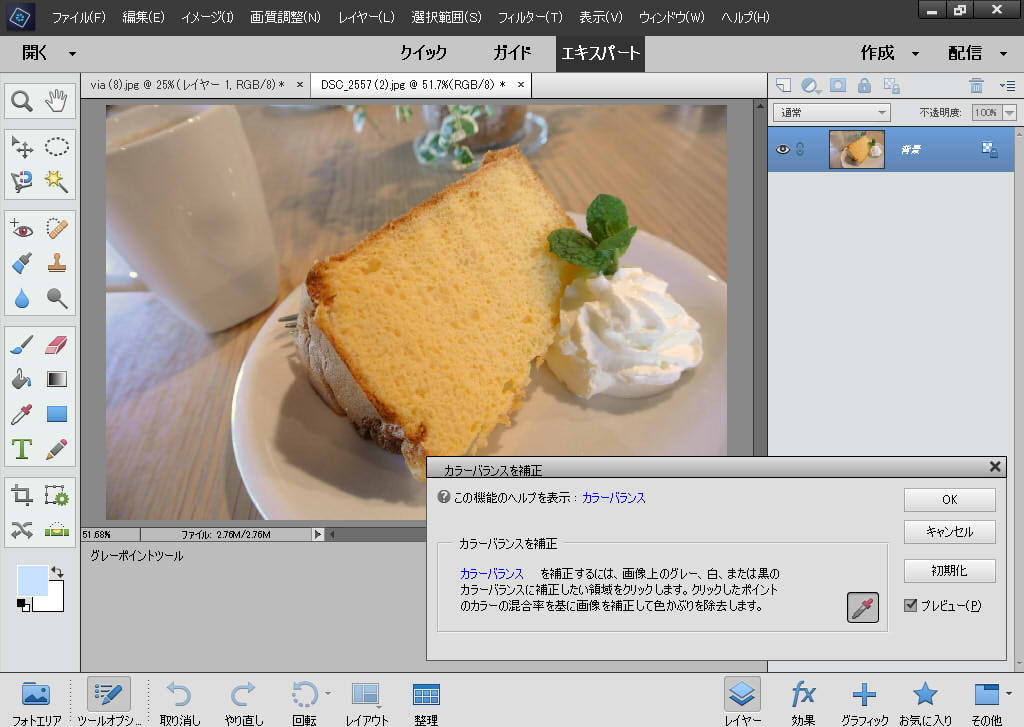The width and height of the screenshot is (1024, 727).
Task: Select the Brush tool
Action: point(22,345)
